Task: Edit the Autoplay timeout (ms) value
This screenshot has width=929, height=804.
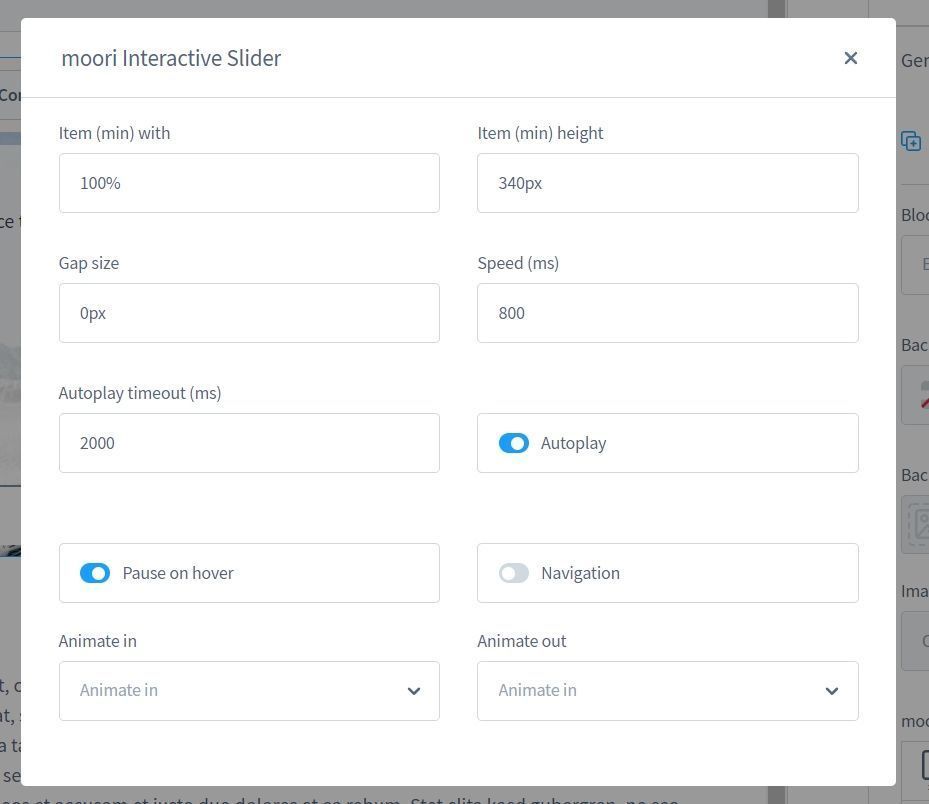Action: pyautogui.click(x=249, y=443)
